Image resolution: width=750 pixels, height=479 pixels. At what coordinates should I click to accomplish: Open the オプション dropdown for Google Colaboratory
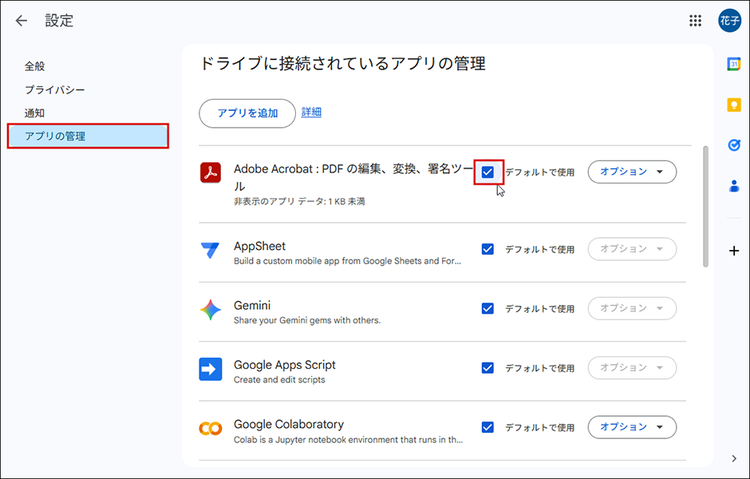tap(632, 427)
